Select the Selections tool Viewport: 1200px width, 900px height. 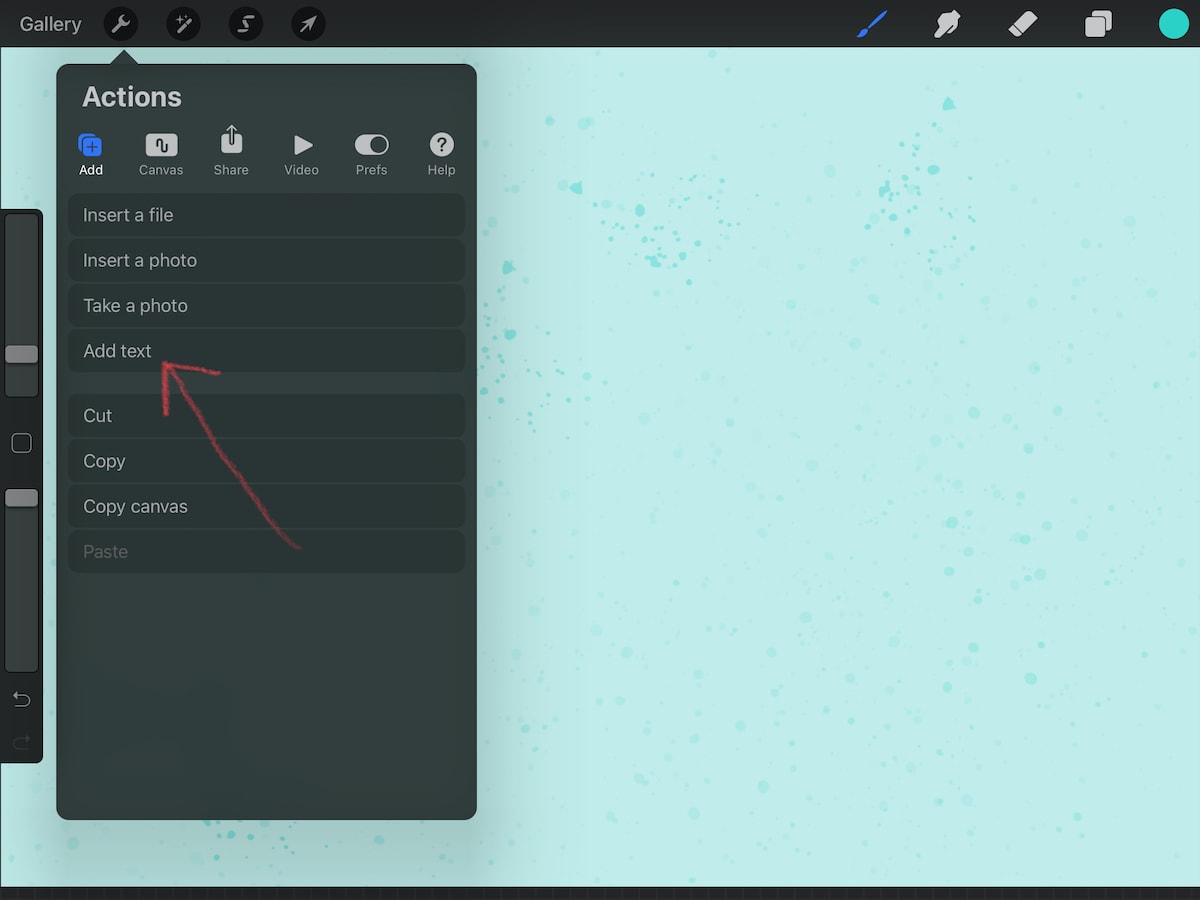pyautogui.click(x=245, y=24)
